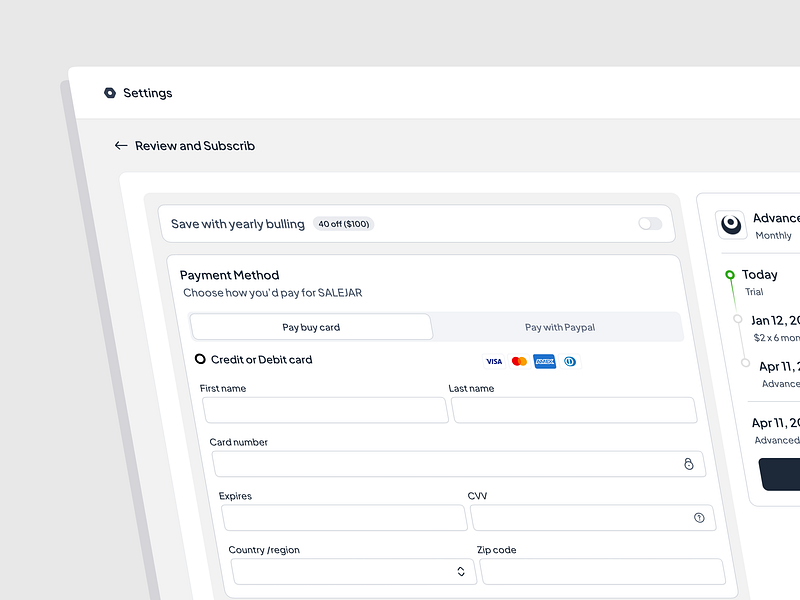Click the American Express icon
Screen dimensions: 800x600
click(x=544, y=361)
